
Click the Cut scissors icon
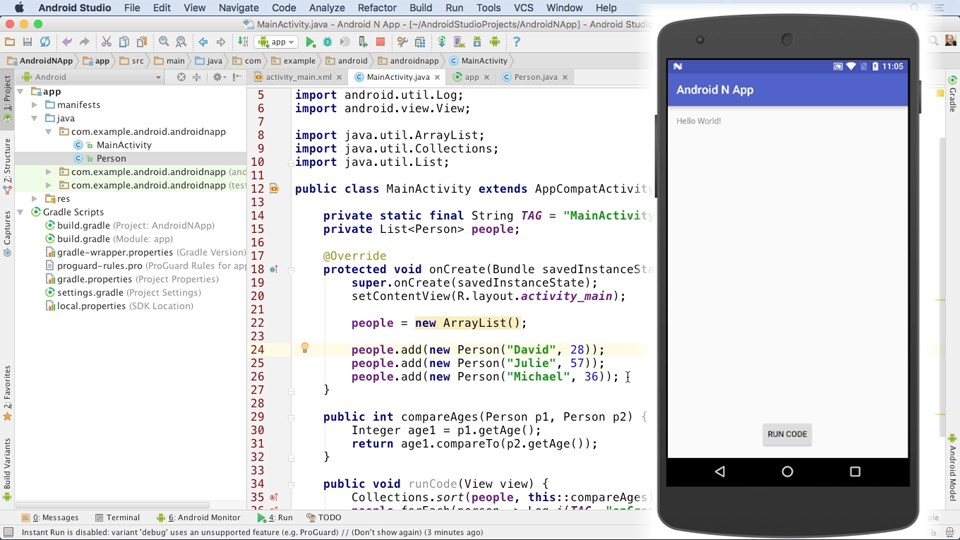click(x=107, y=42)
